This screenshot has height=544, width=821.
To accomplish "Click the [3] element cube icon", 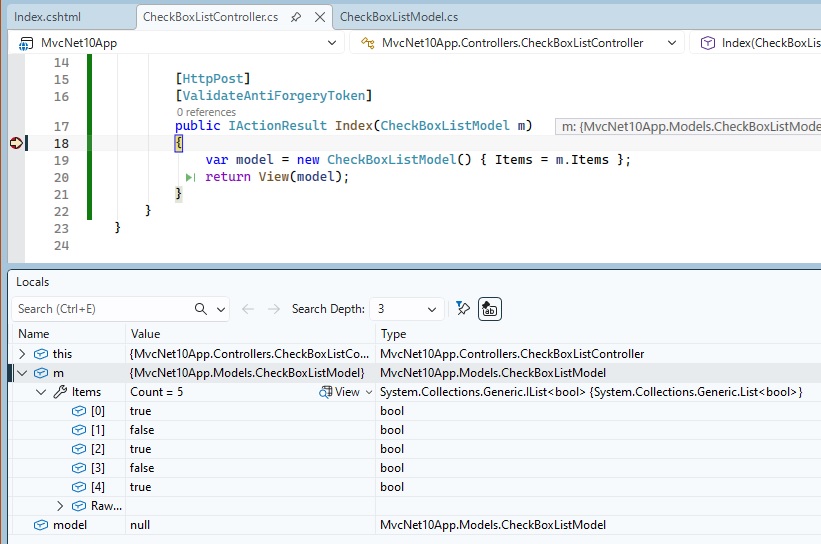I will pos(79,468).
